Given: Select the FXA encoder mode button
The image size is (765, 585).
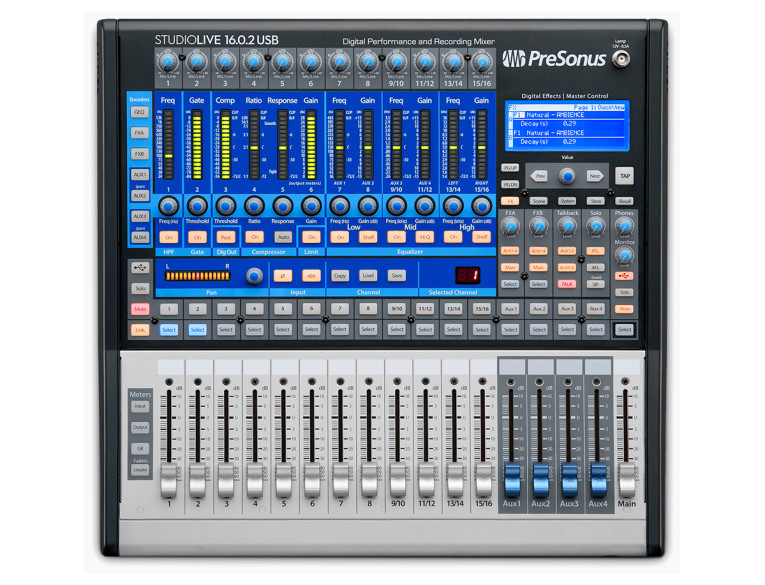Looking at the screenshot, I should pyautogui.click(x=140, y=133).
